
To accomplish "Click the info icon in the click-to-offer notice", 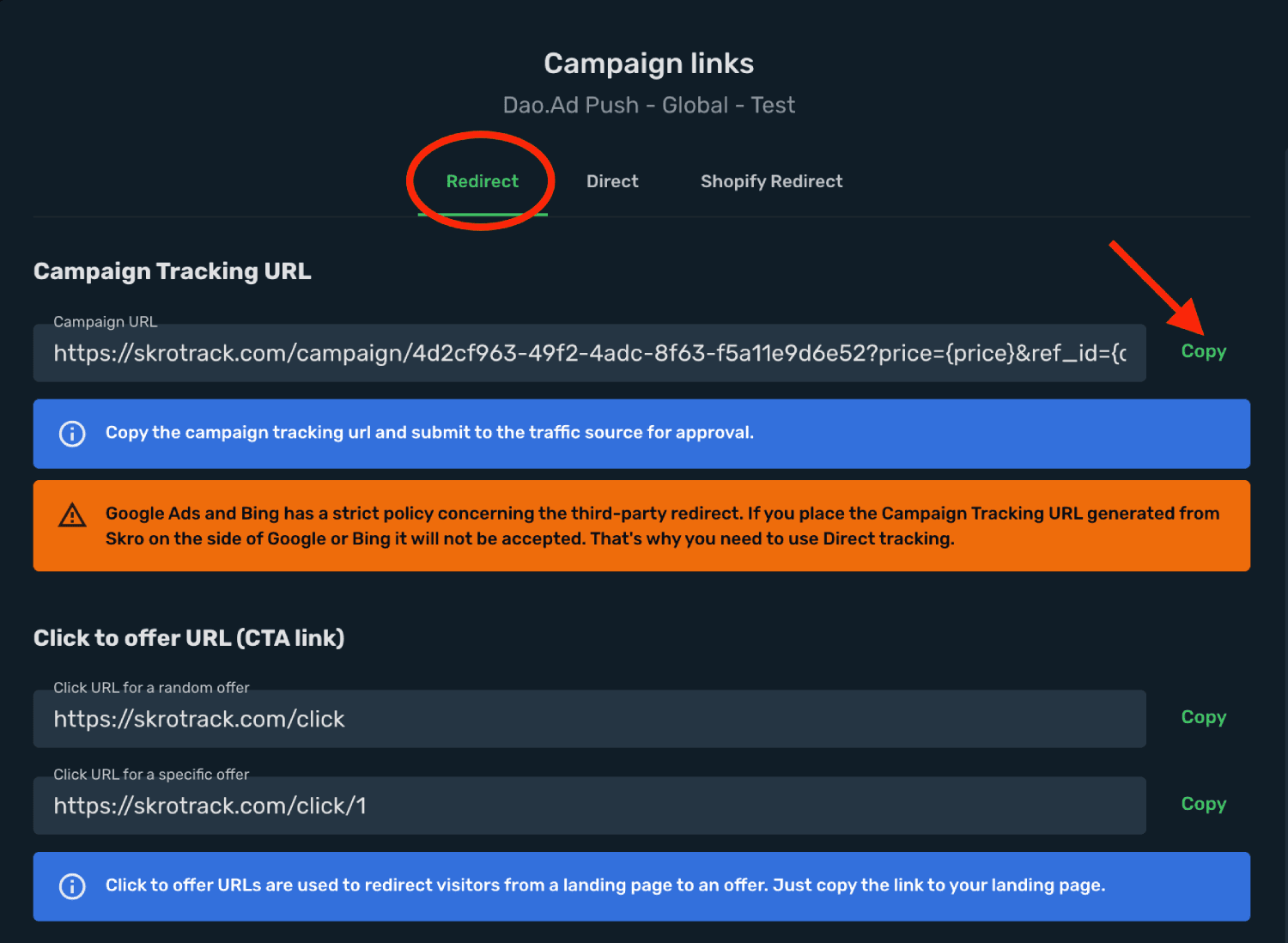I will pos(72,886).
